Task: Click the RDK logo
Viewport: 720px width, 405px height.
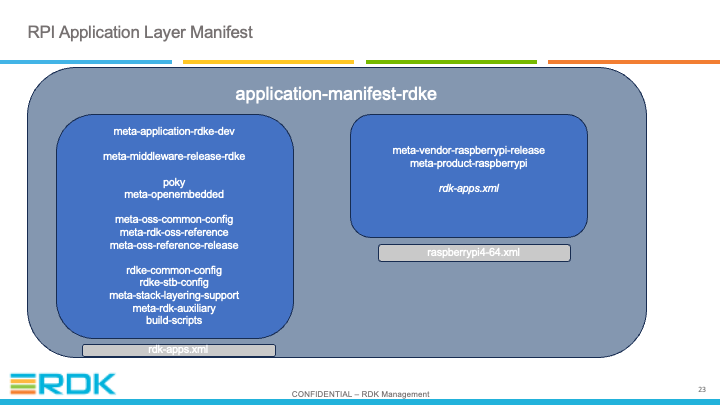Action: click(x=63, y=384)
